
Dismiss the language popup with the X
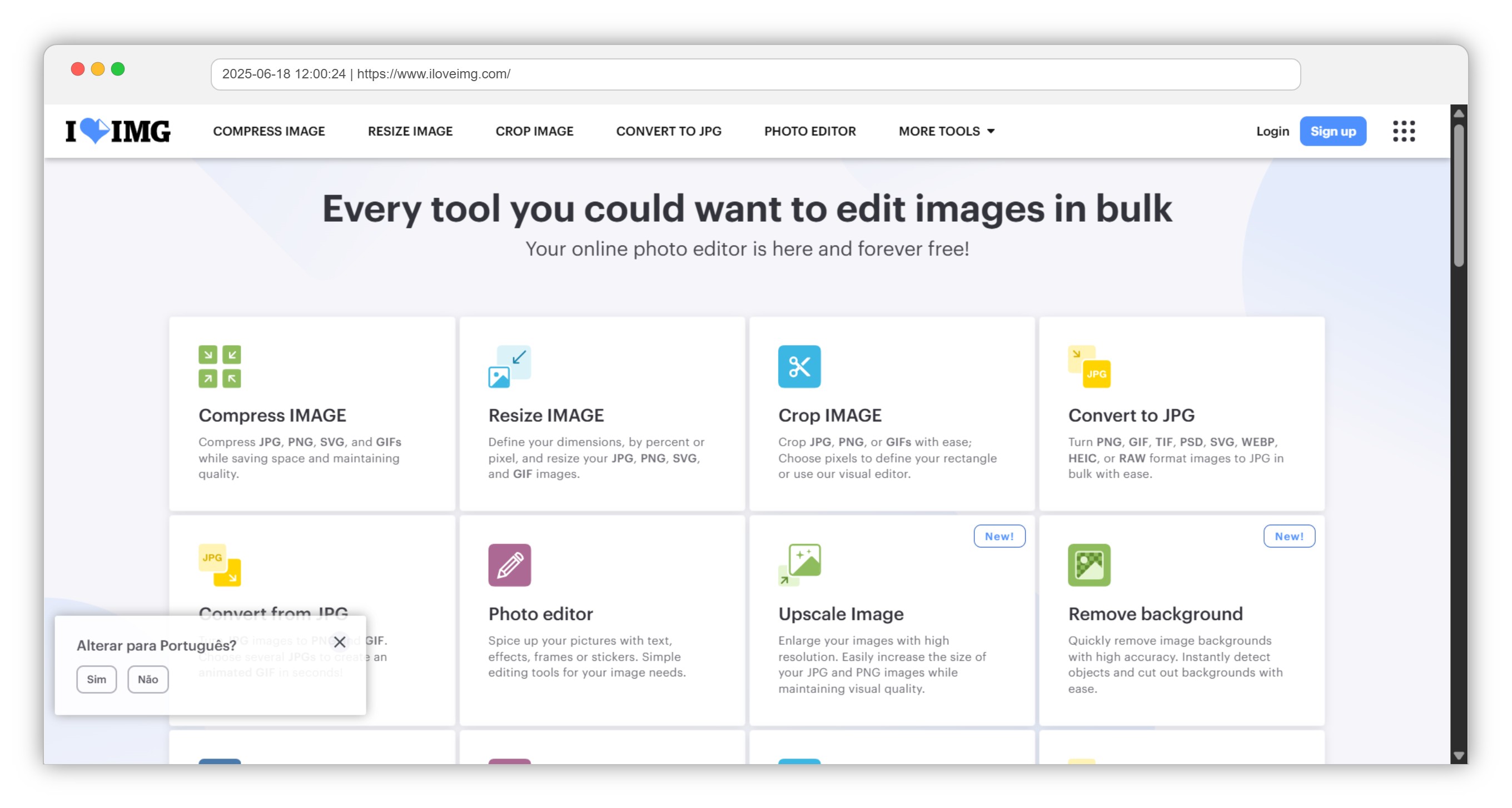[339, 641]
